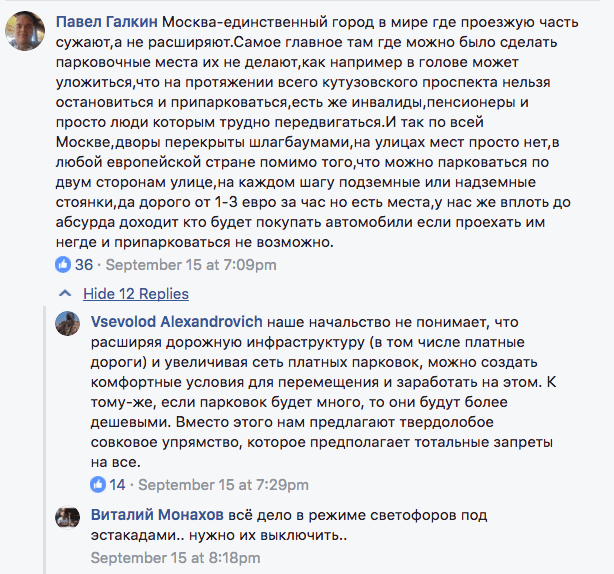Open the September 15 at 7:09pm timestamp
The image size is (614, 574).
[191, 265]
